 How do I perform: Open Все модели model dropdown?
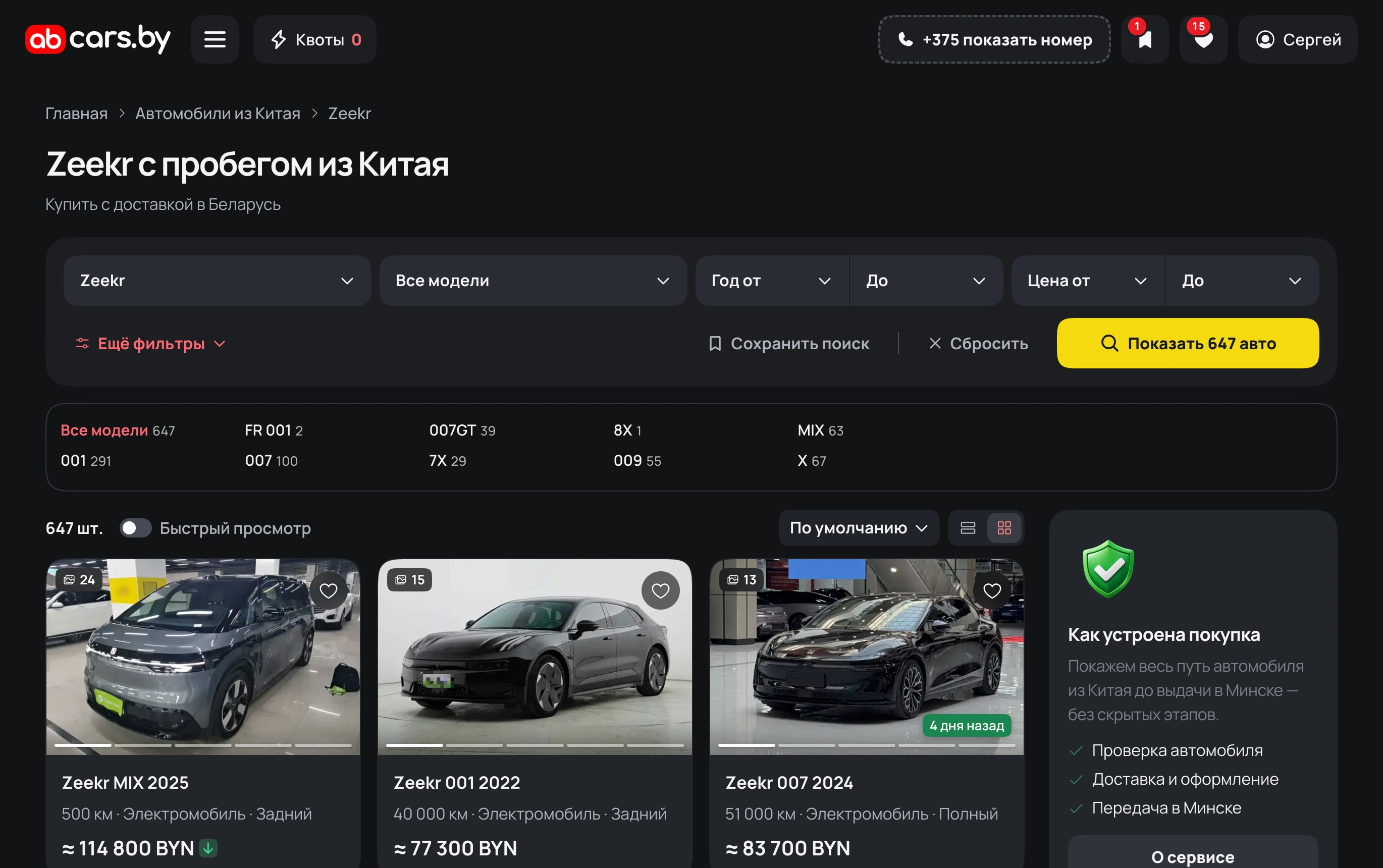pos(533,281)
